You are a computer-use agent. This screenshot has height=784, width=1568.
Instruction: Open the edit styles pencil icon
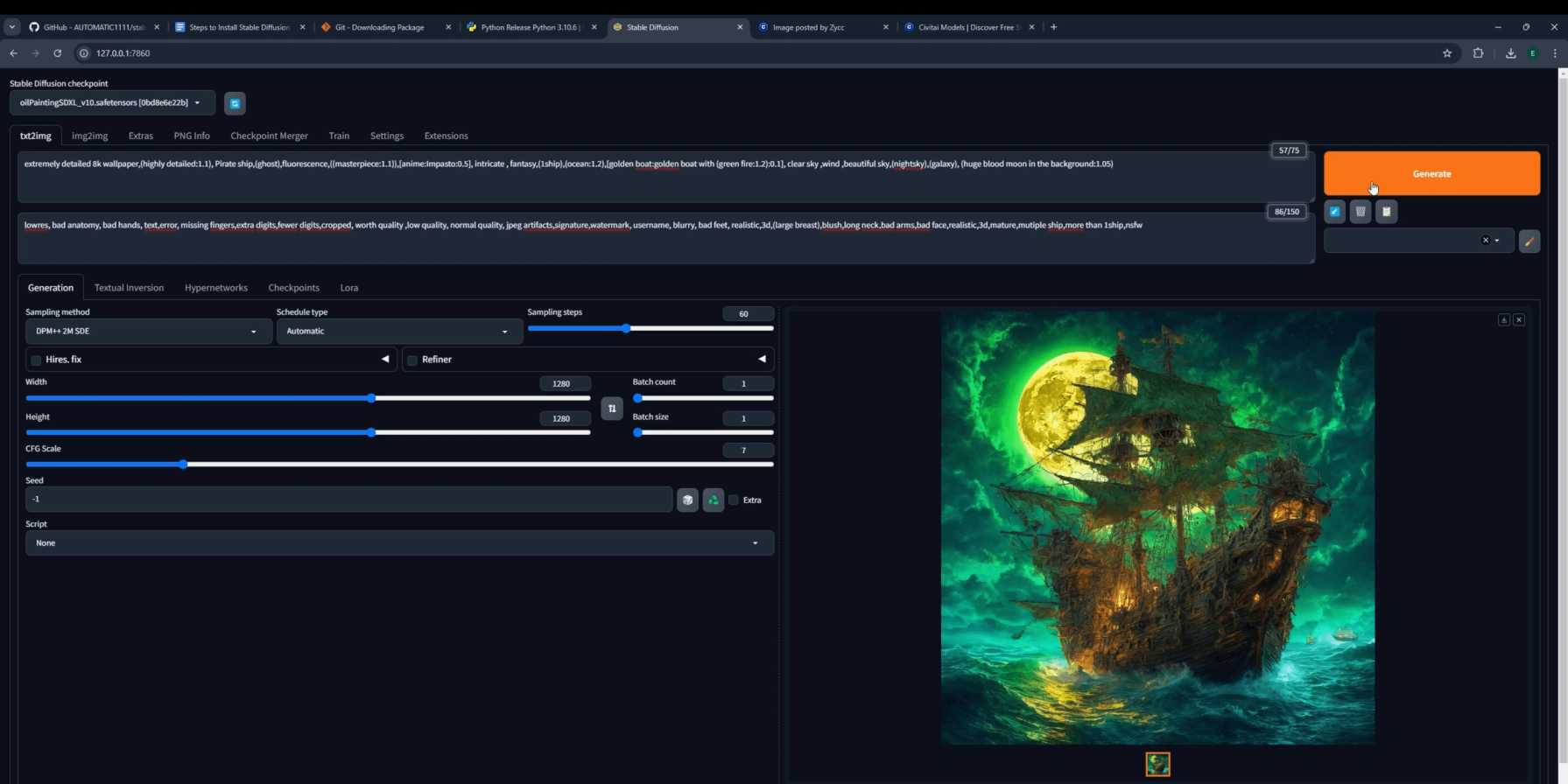pos(1529,241)
